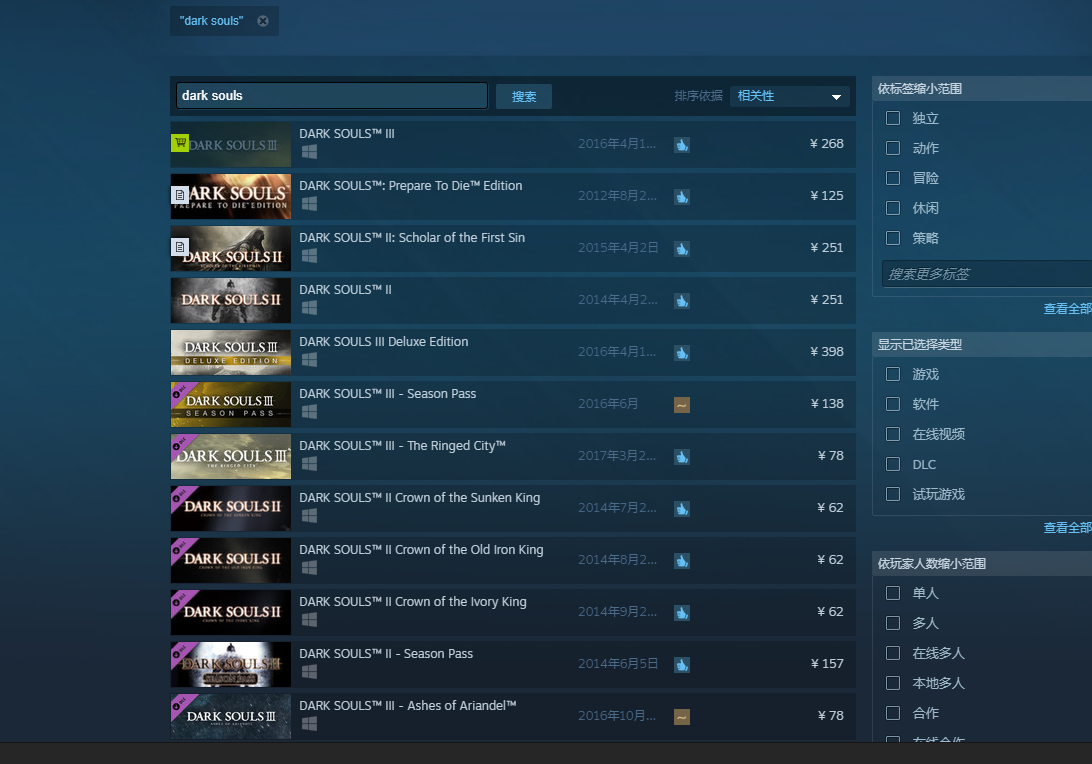The image size is (1092, 764).
Task: Click Windows icon under Crown of the Sunken King
Action: [x=309, y=515]
